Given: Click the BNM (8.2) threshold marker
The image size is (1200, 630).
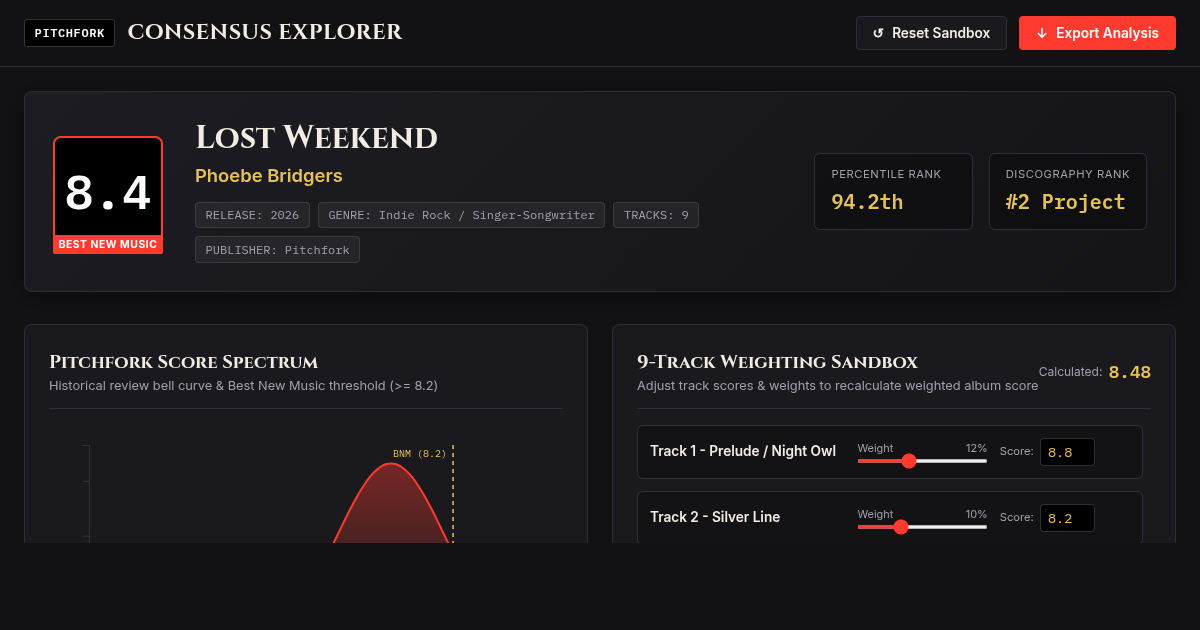Looking at the screenshot, I should click(420, 453).
